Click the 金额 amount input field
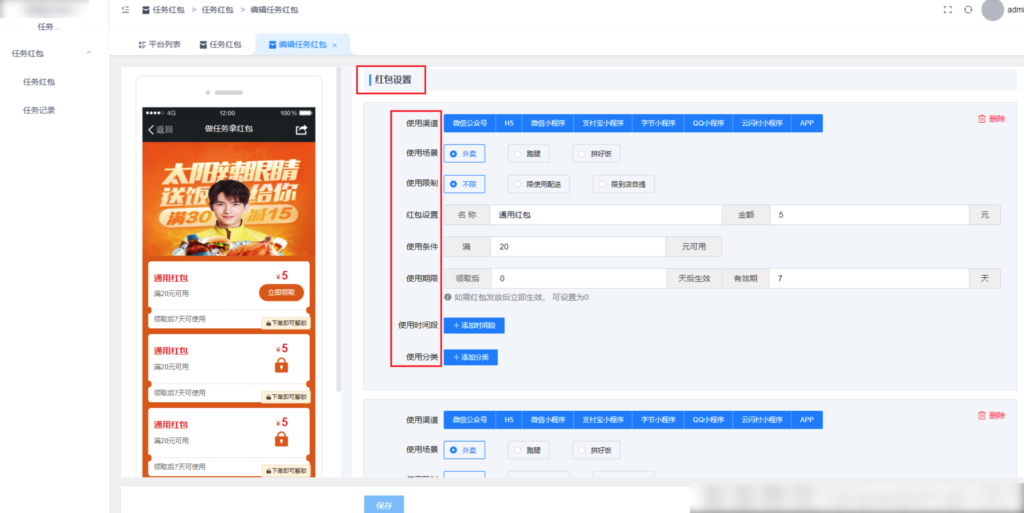This screenshot has height=513, width=1024. pyautogui.click(x=868, y=215)
